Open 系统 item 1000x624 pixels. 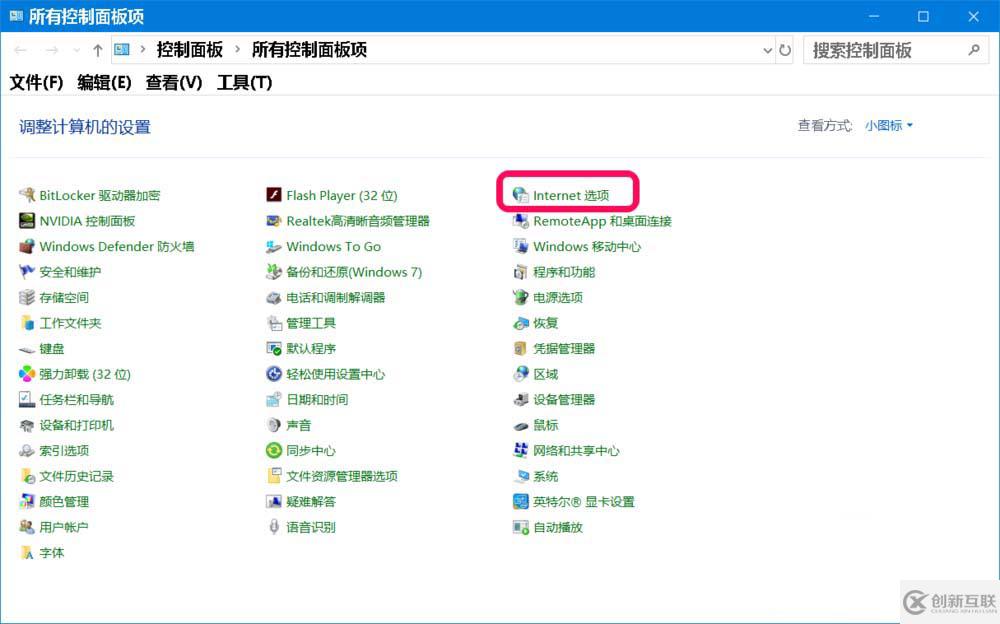545,476
